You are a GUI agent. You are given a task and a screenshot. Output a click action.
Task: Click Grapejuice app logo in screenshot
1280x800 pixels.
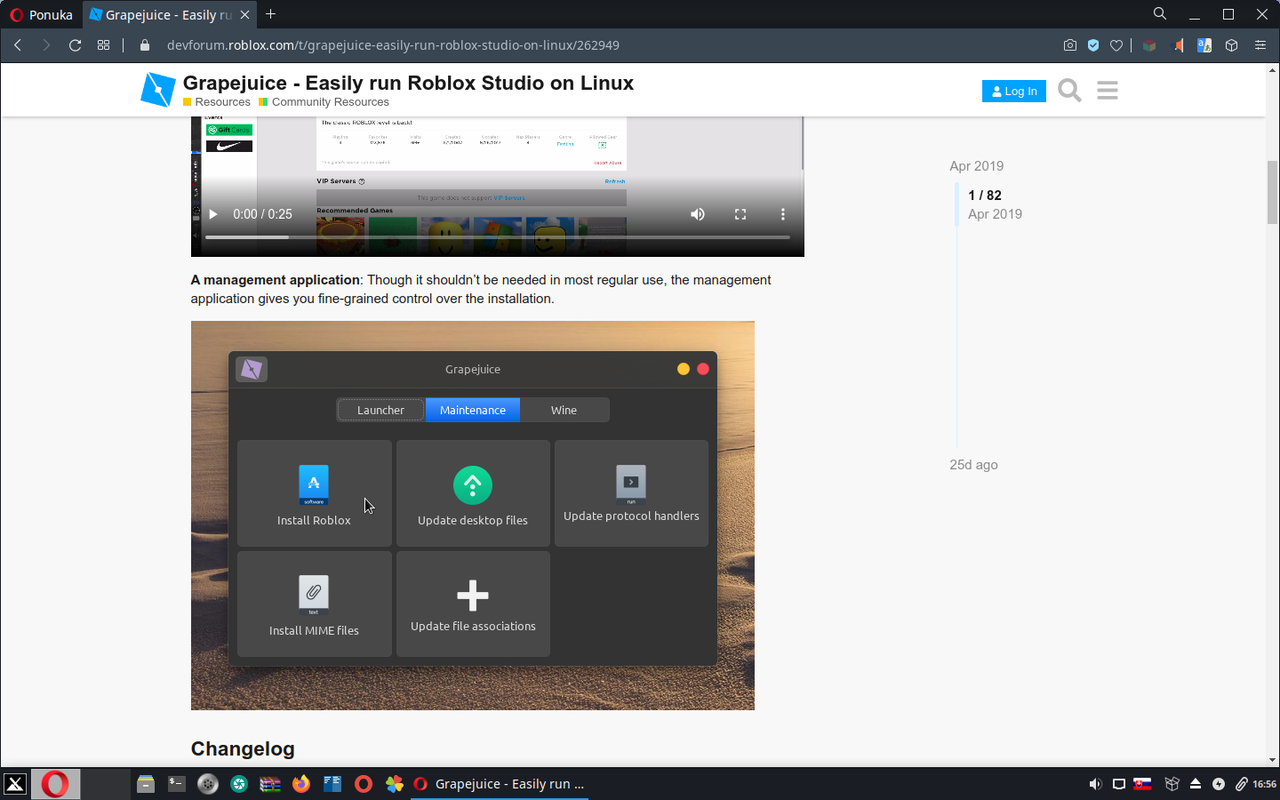point(251,369)
